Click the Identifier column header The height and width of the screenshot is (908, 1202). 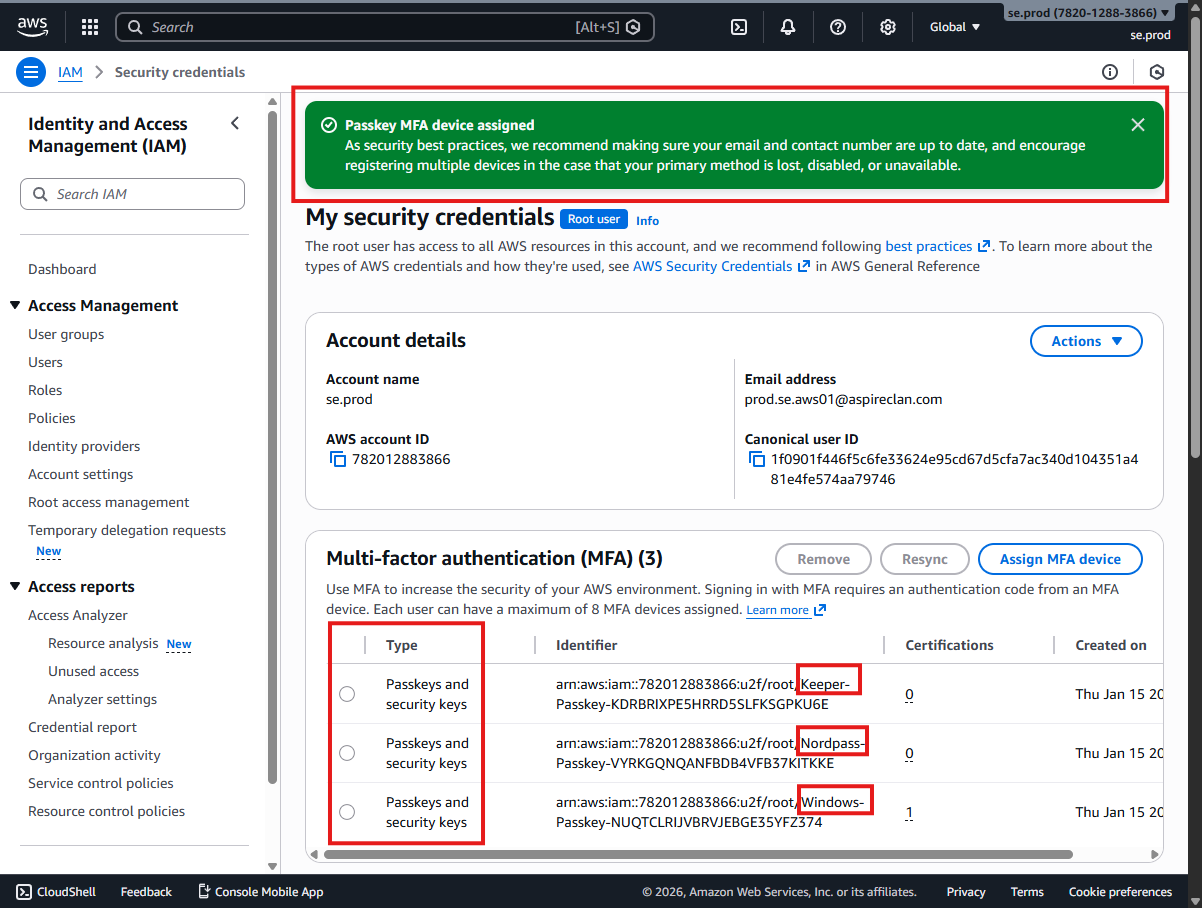[587, 645]
